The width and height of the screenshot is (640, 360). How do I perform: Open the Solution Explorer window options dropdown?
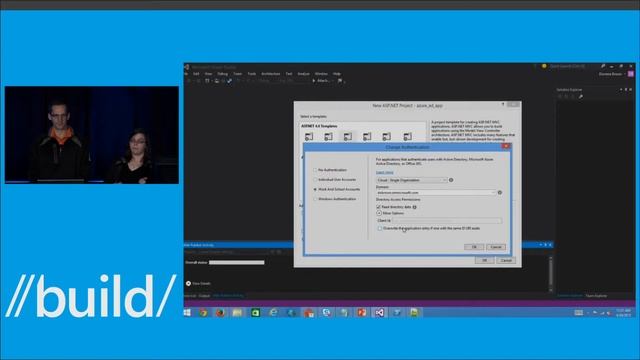[621, 89]
